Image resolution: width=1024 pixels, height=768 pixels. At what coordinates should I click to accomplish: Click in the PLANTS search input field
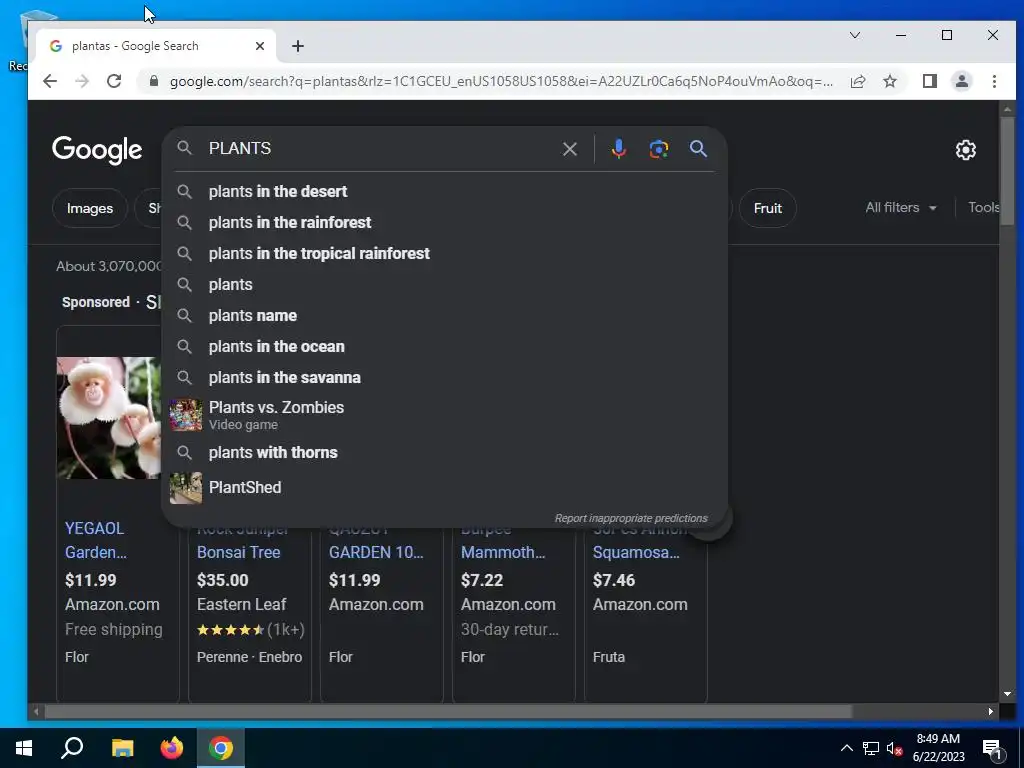point(379,149)
